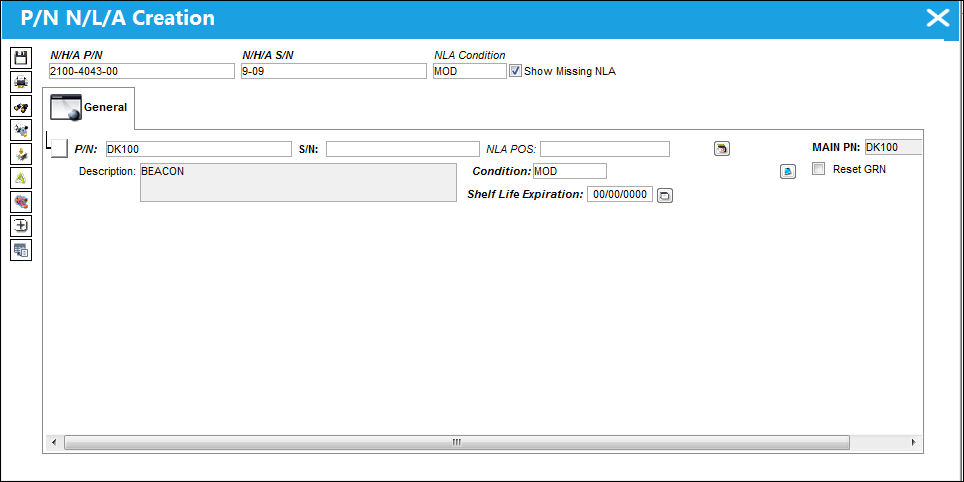
Task: Click the small button right of NLA POS
Action: (x=722, y=149)
